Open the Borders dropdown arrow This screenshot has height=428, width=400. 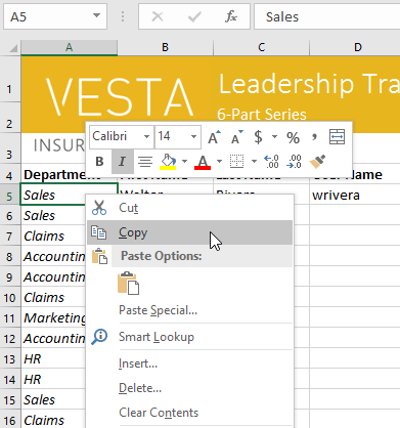tap(254, 162)
